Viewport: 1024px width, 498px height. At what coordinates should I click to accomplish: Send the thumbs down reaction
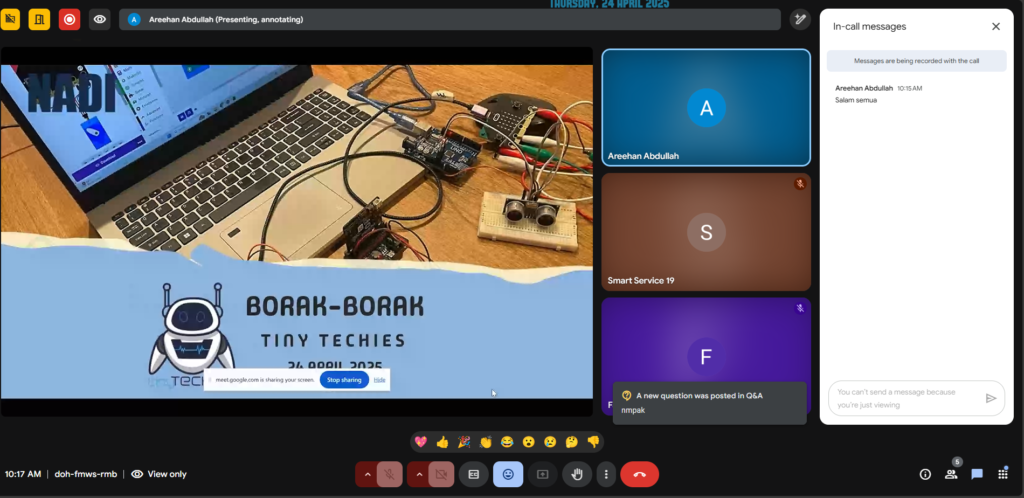click(593, 442)
